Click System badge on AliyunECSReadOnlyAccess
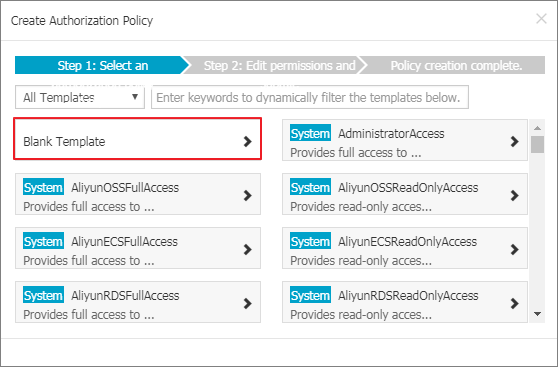Viewport: 558px width, 367px height. [x=310, y=241]
